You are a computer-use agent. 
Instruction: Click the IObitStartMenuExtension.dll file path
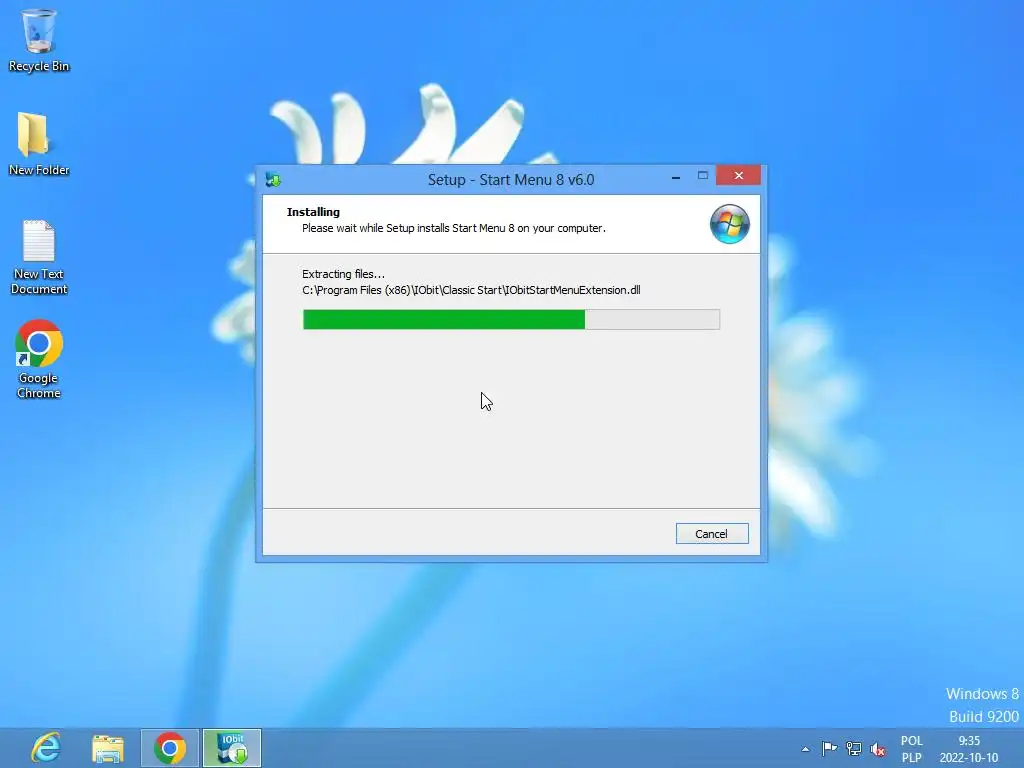click(x=471, y=290)
